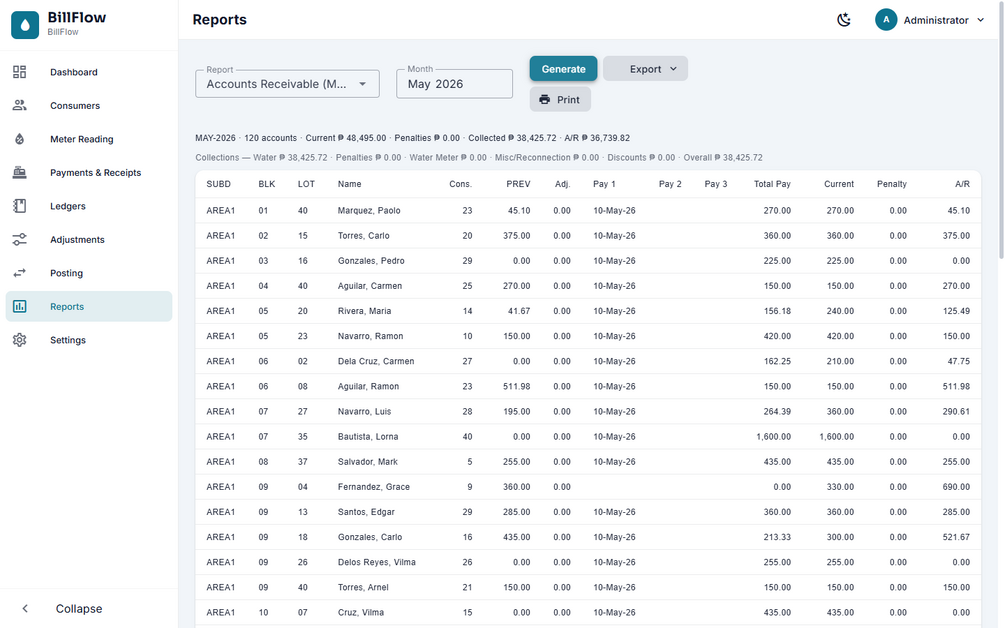
Task: Click the Name column header
Action: pyautogui.click(x=349, y=184)
